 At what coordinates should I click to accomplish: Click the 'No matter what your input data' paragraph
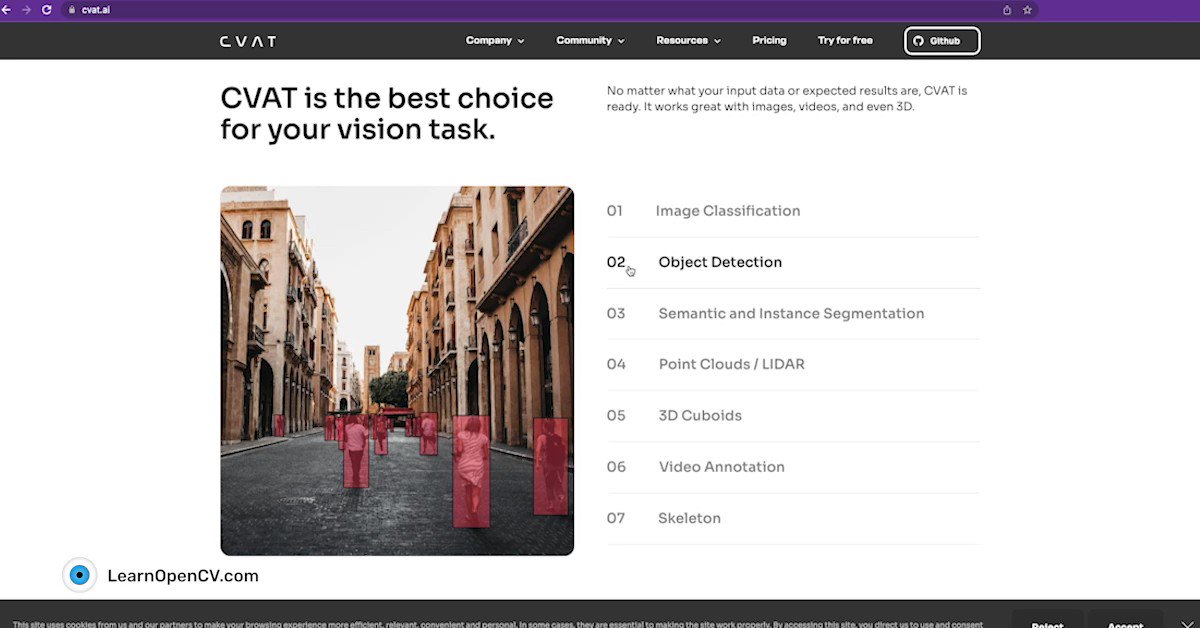(787, 98)
